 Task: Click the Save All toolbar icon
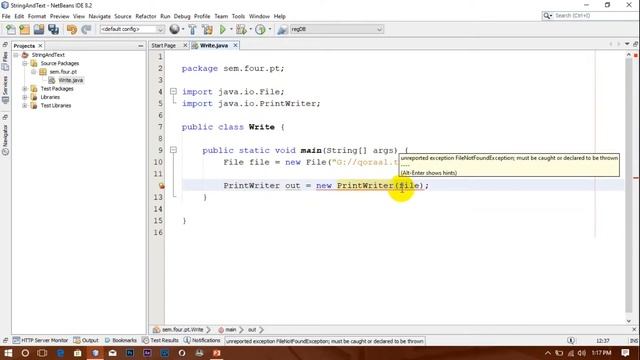tap(53, 29)
